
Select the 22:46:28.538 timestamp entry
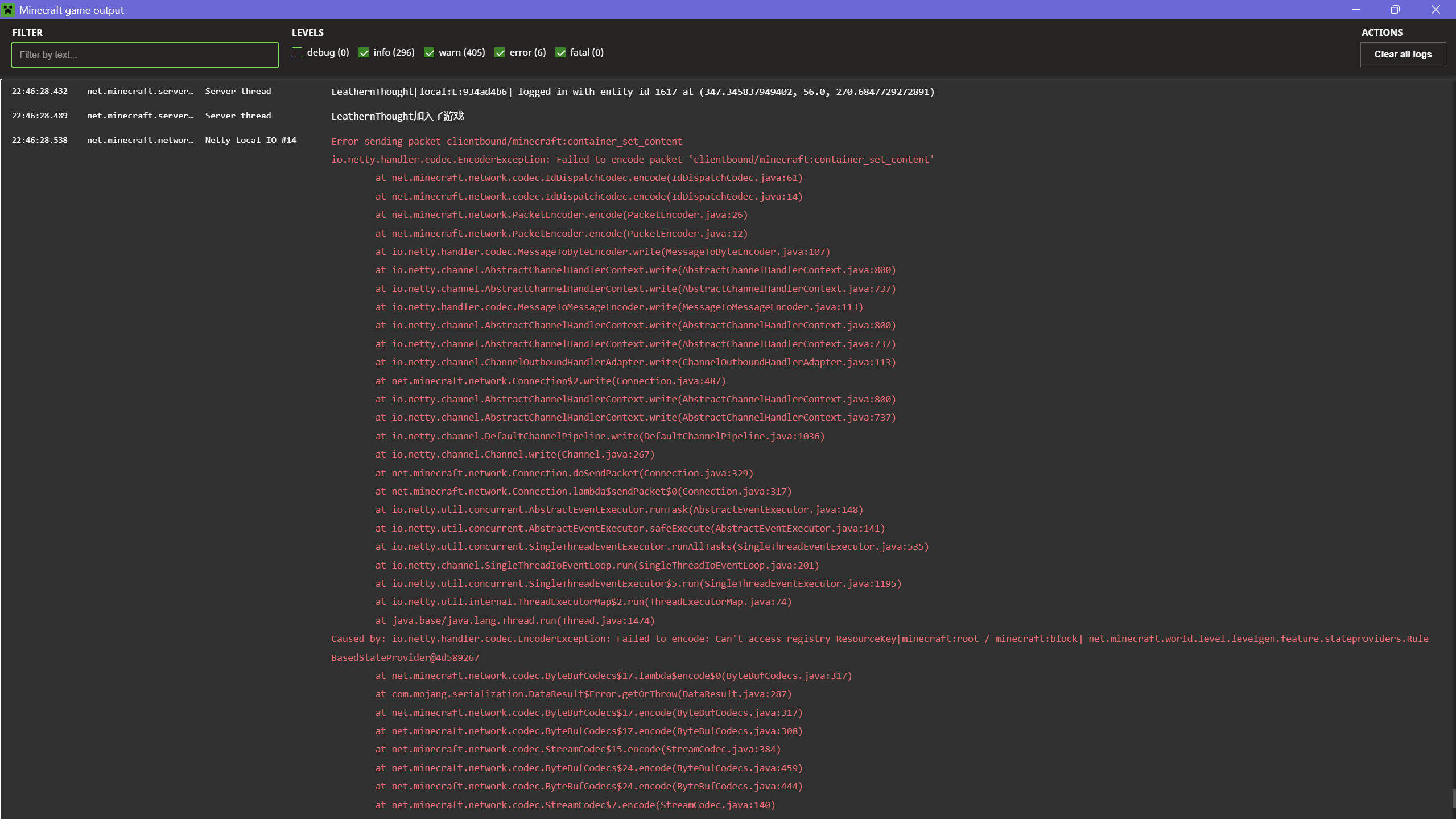coord(40,140)
